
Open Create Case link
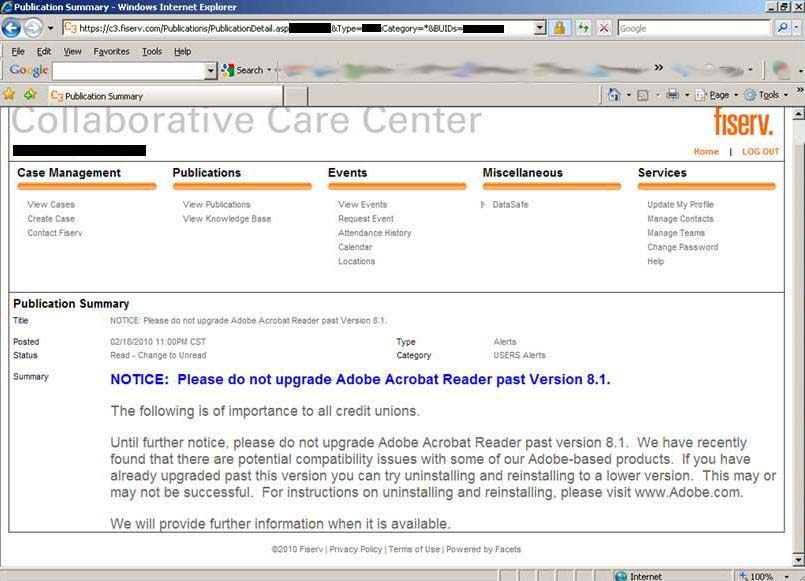point(51,219)
